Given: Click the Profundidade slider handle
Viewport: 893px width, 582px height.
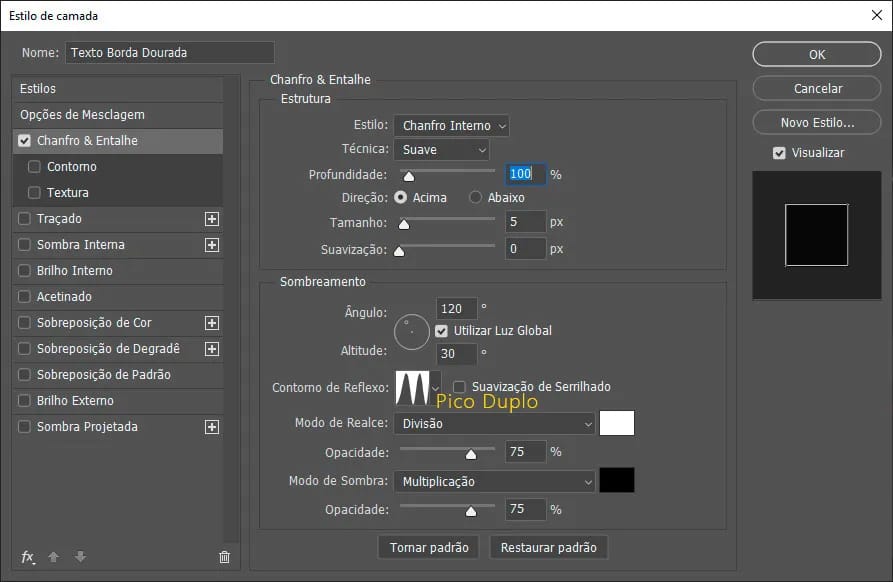Looking at the screenshot, I should (409, 177).
